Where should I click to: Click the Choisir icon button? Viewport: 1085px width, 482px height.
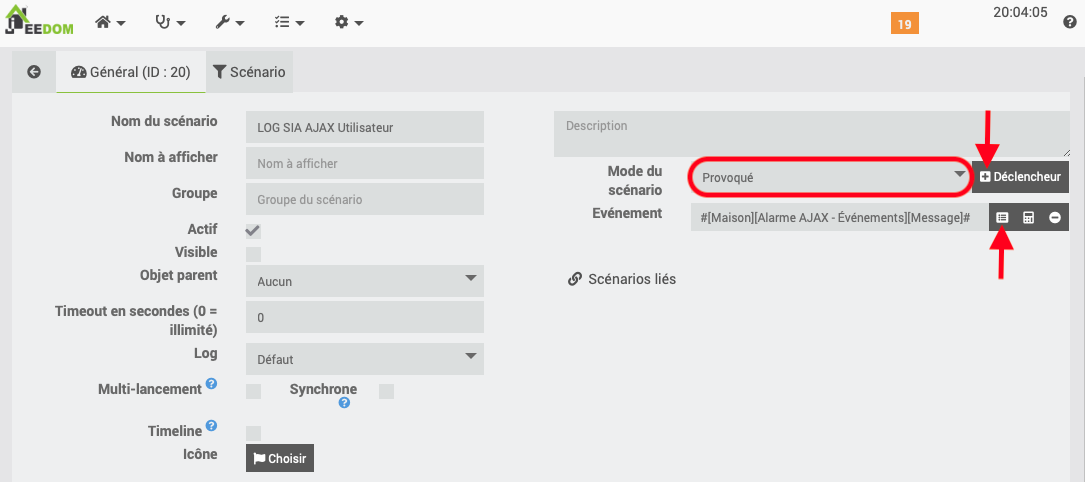(280, 459)
